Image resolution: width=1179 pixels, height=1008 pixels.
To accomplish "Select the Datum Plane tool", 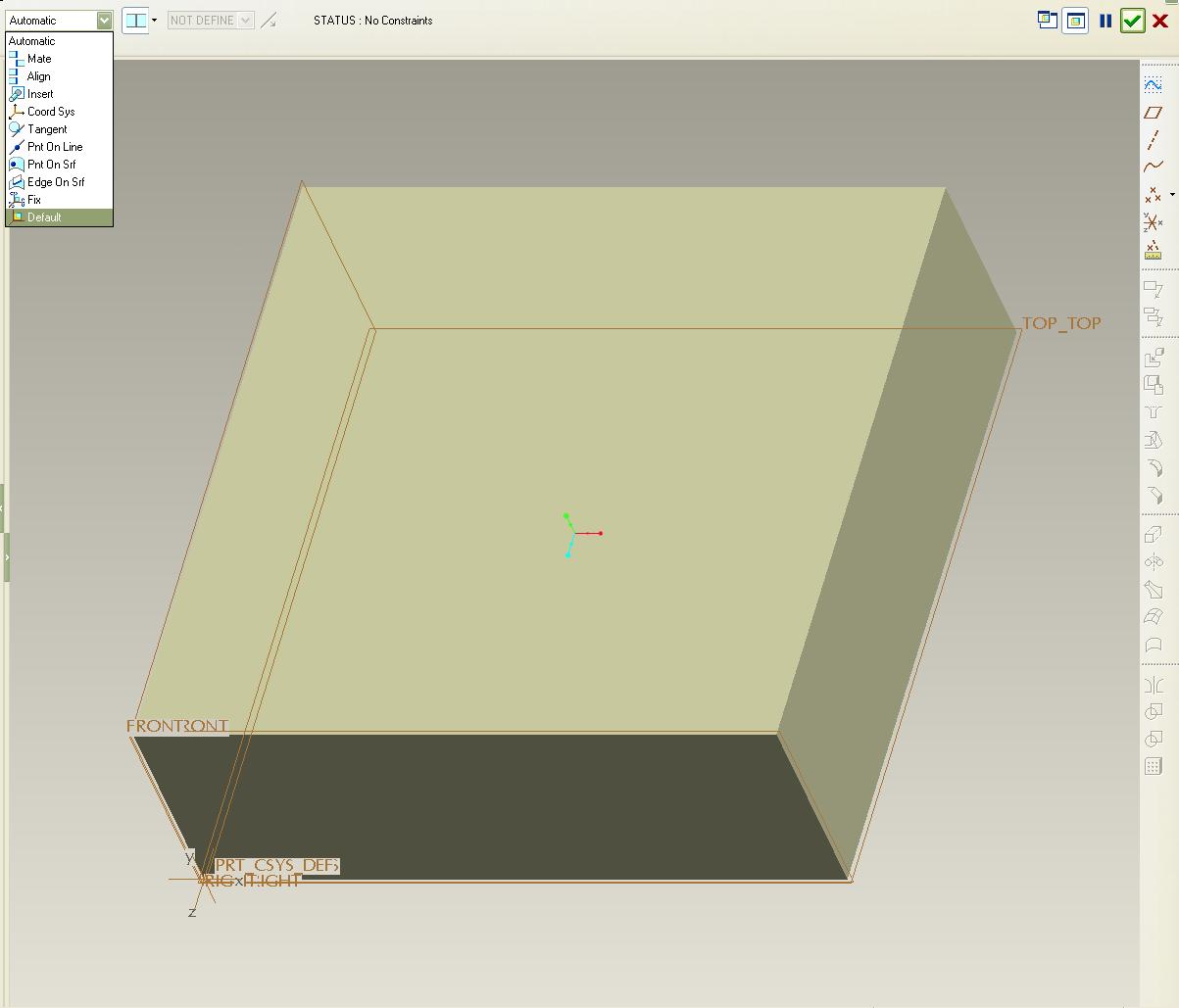I will [x=1154, y=111].
